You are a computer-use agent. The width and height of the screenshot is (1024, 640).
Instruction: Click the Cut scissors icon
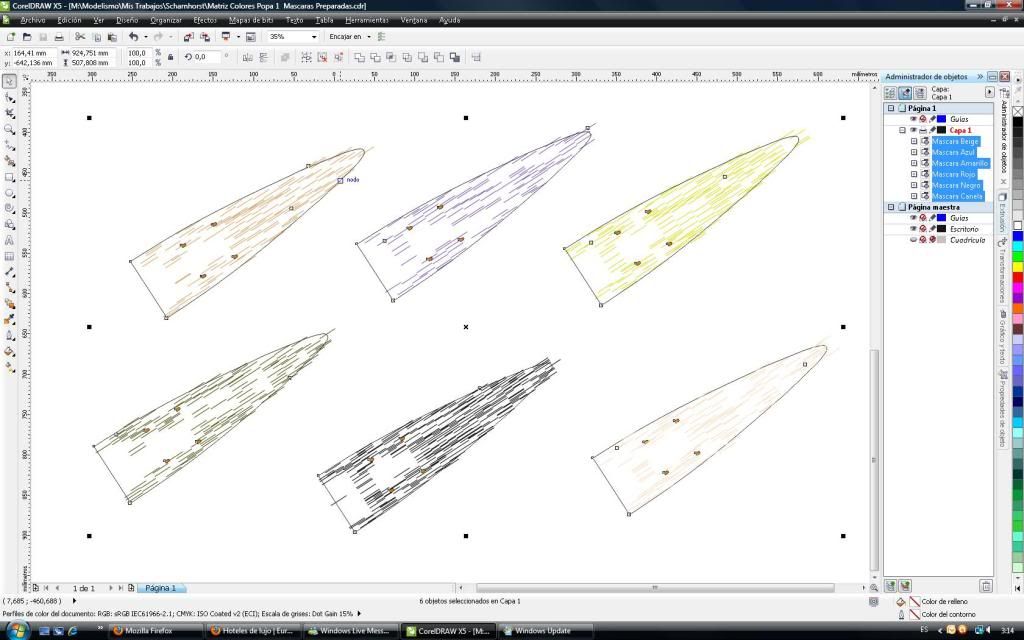click(80, 37)
